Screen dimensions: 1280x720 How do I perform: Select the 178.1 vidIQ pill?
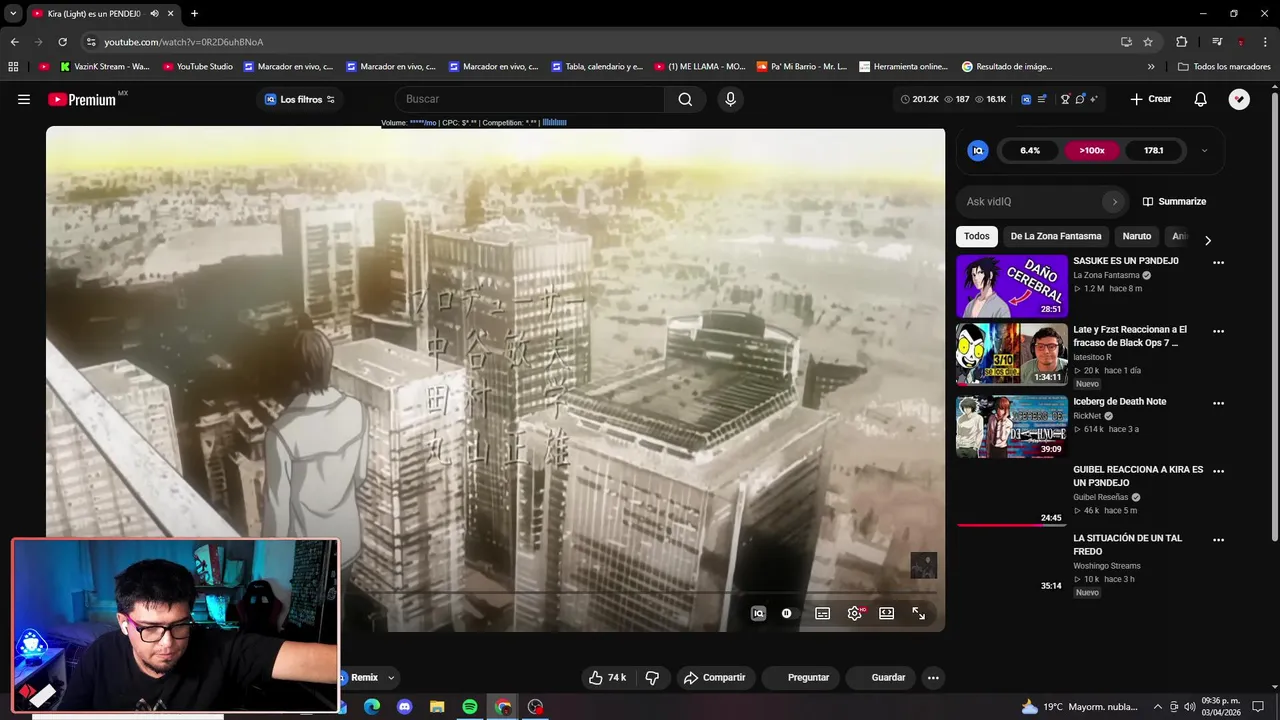pos(1154,151)
